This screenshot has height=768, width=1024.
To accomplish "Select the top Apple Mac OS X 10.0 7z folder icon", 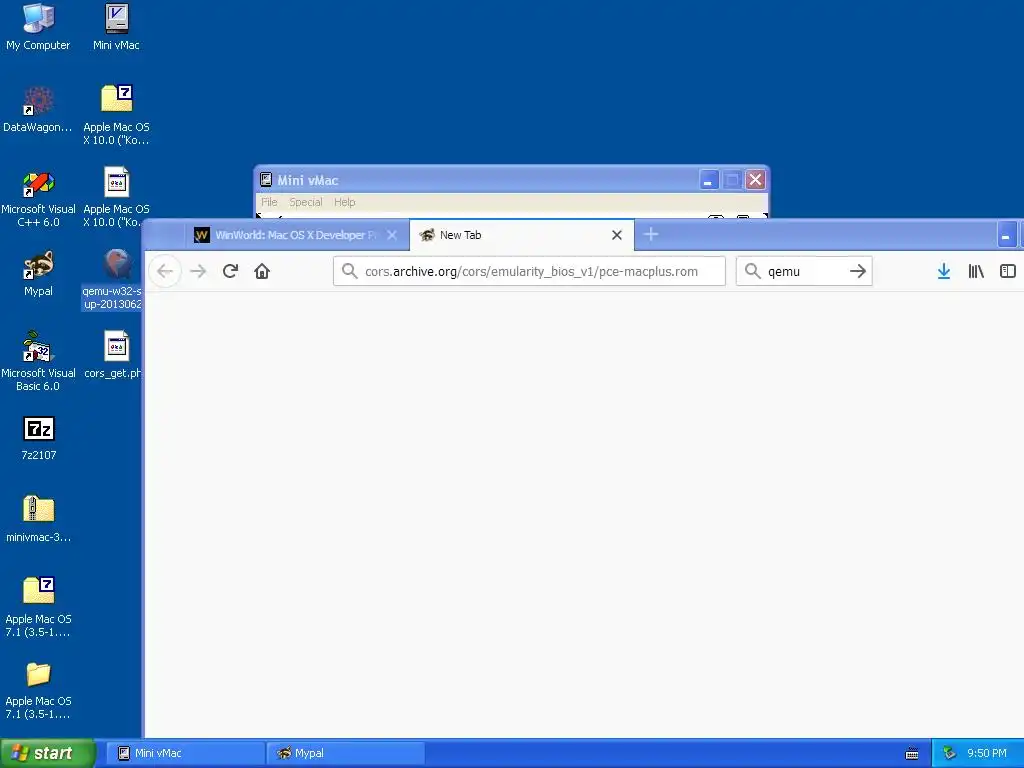I will click(116, 115).
